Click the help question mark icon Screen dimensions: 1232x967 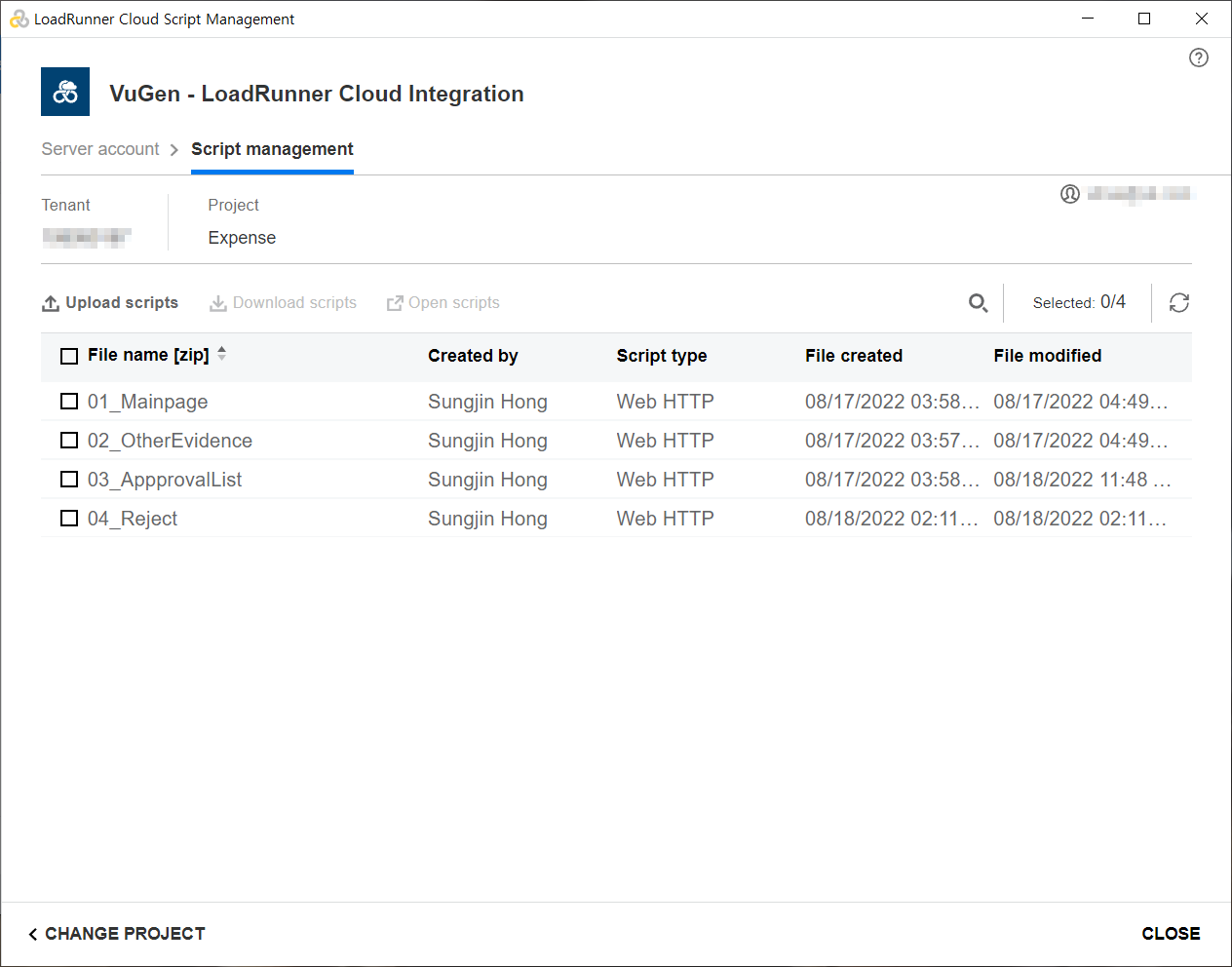coord(1198,58)
